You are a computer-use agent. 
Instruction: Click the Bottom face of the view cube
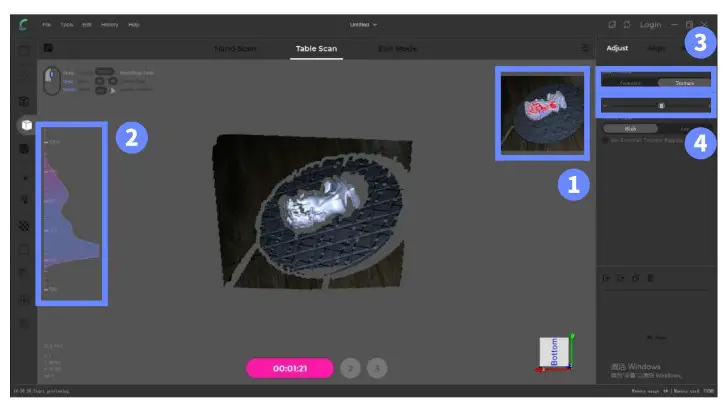(x=554, y=352)
